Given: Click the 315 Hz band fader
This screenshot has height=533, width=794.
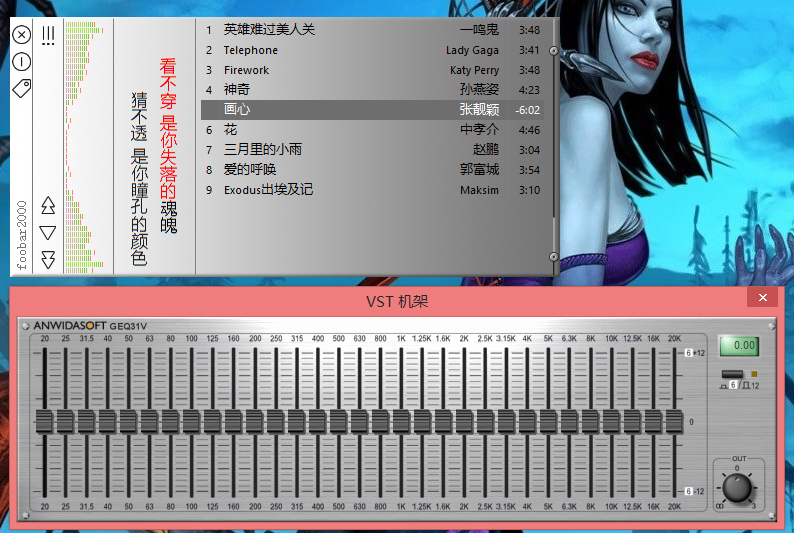Looking at the screenshot, I should click(297, 422).
